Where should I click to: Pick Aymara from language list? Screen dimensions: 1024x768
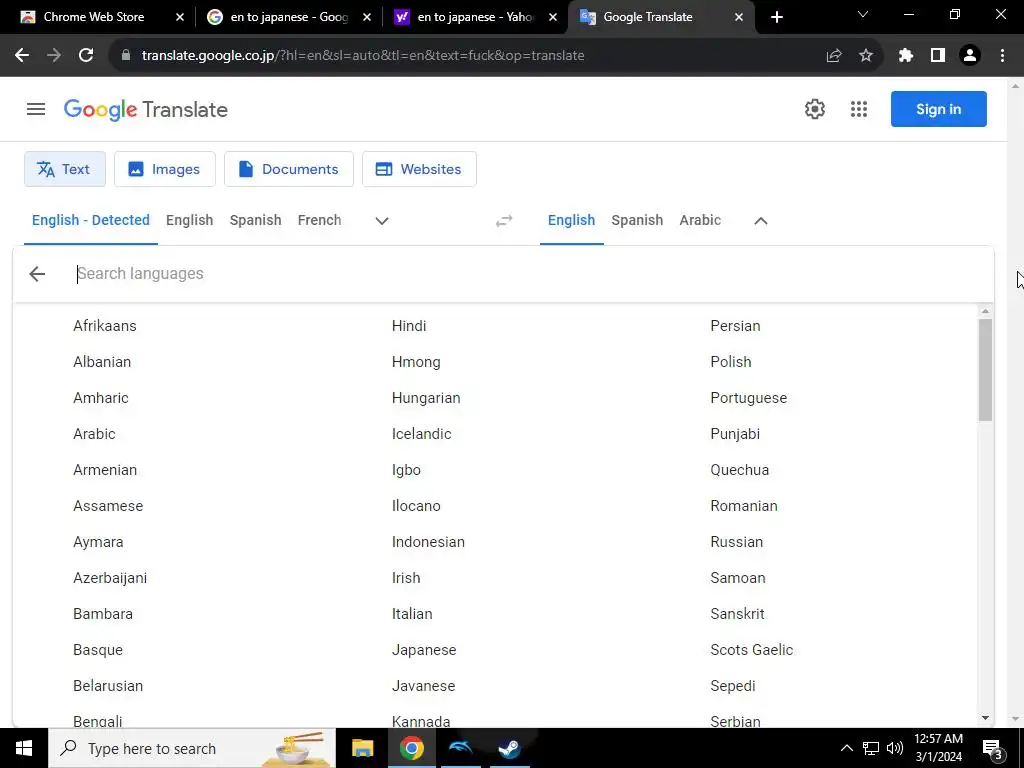[x=98, y=542]
